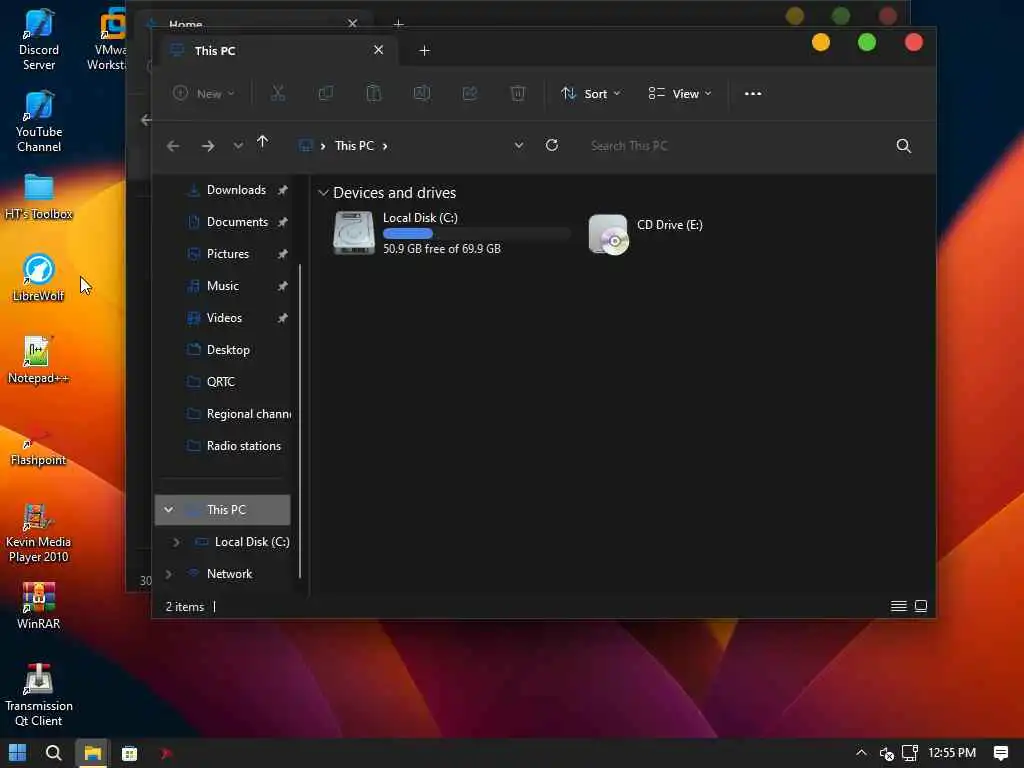Click the Paste clipboard icon
The height and width of the screenshot is (768, 1024).
click(374, 93)
